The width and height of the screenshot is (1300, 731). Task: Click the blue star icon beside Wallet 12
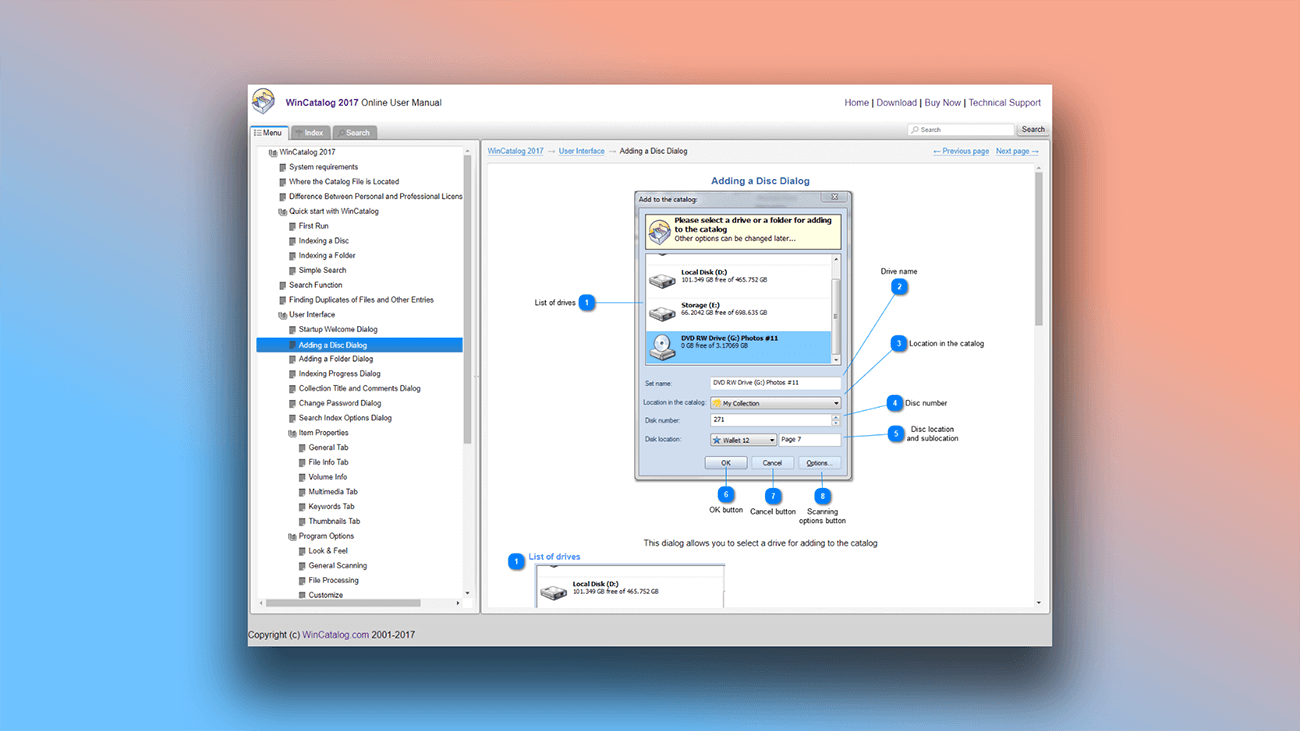tap(717, 439)
